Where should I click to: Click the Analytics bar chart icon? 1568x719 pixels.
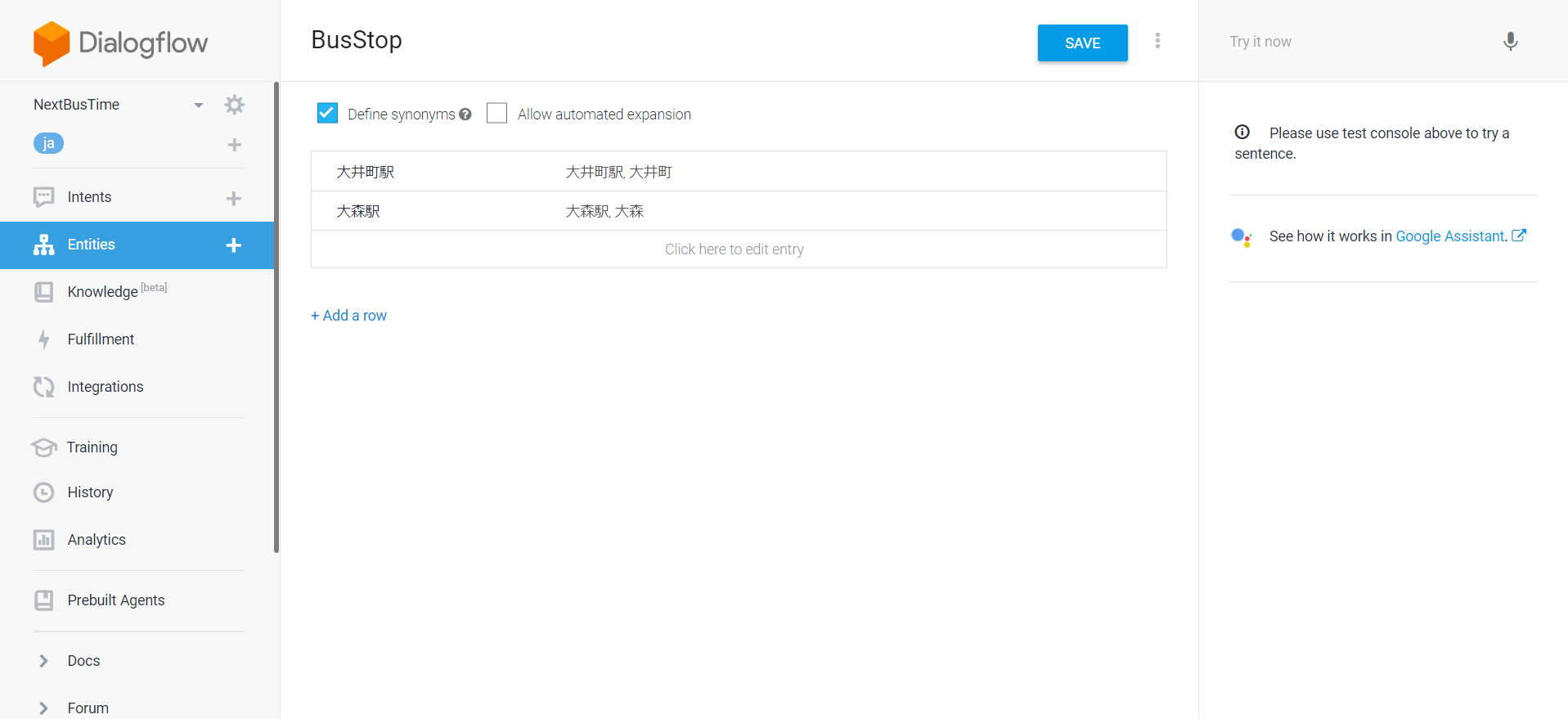44,540
